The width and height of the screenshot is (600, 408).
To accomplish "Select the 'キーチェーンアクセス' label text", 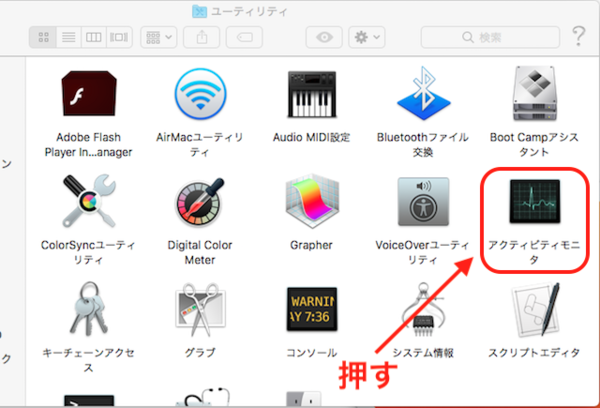I will tap(88, 360).
